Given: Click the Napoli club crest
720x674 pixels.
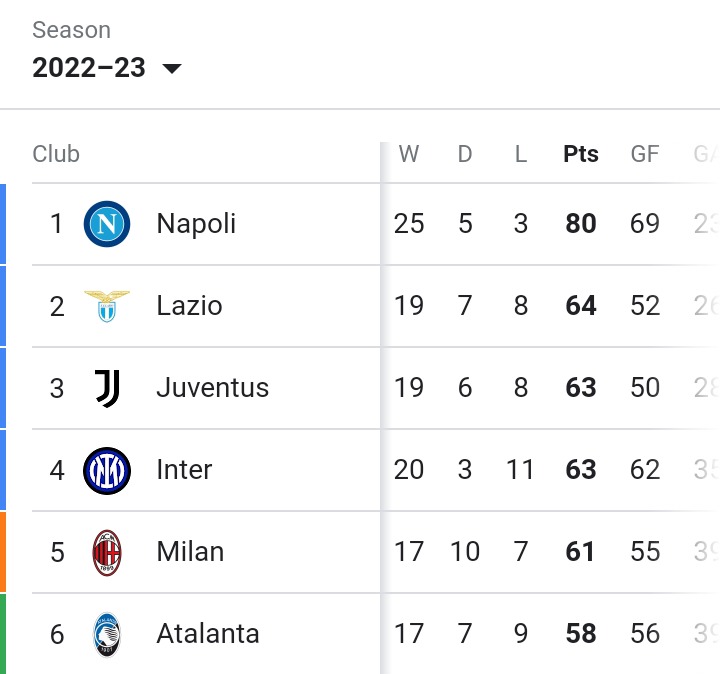Looking at the screenshot, I should (107, 224).
